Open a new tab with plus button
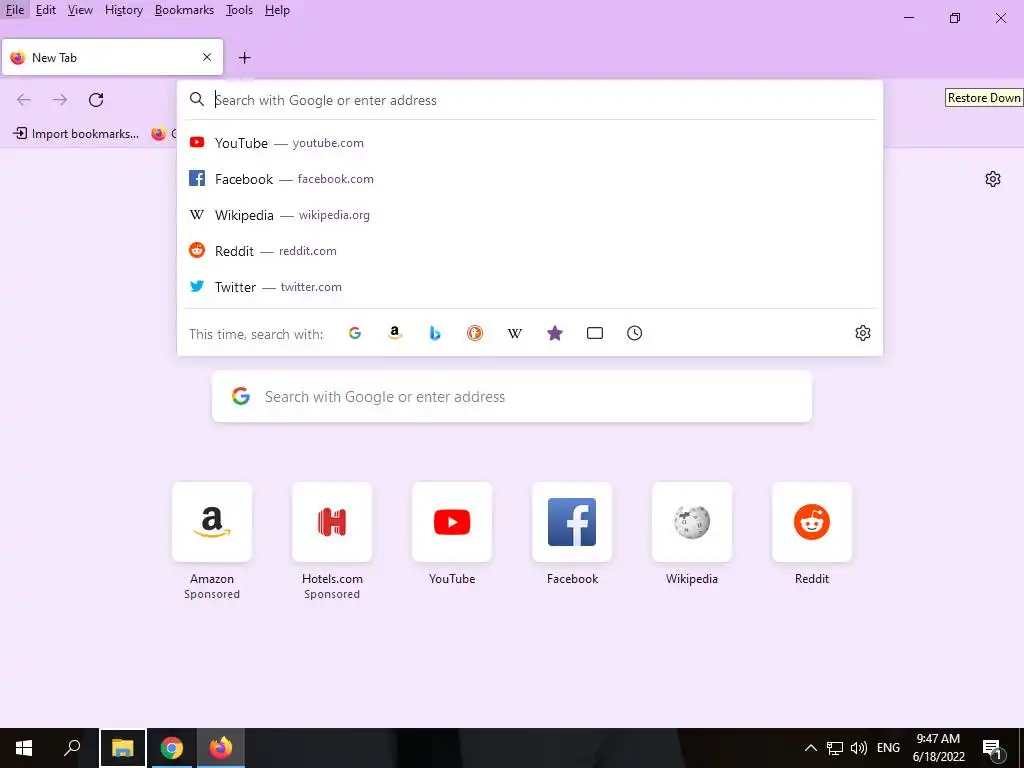1024x768 pixels. (x=244, y=57)
